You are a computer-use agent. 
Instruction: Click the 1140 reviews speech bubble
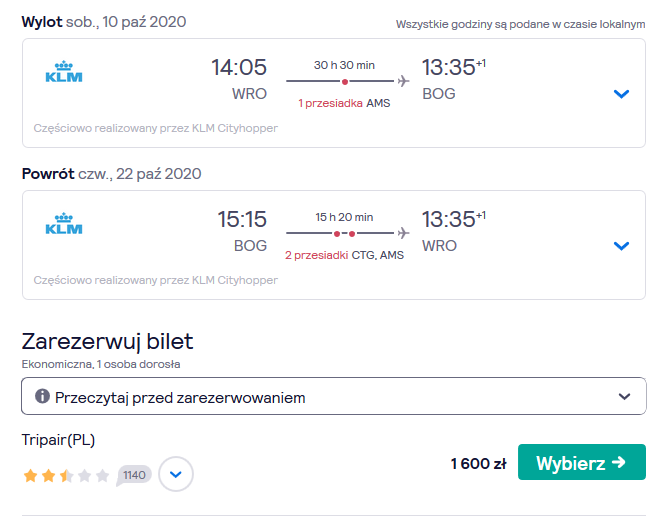click(x=134, y=475)
